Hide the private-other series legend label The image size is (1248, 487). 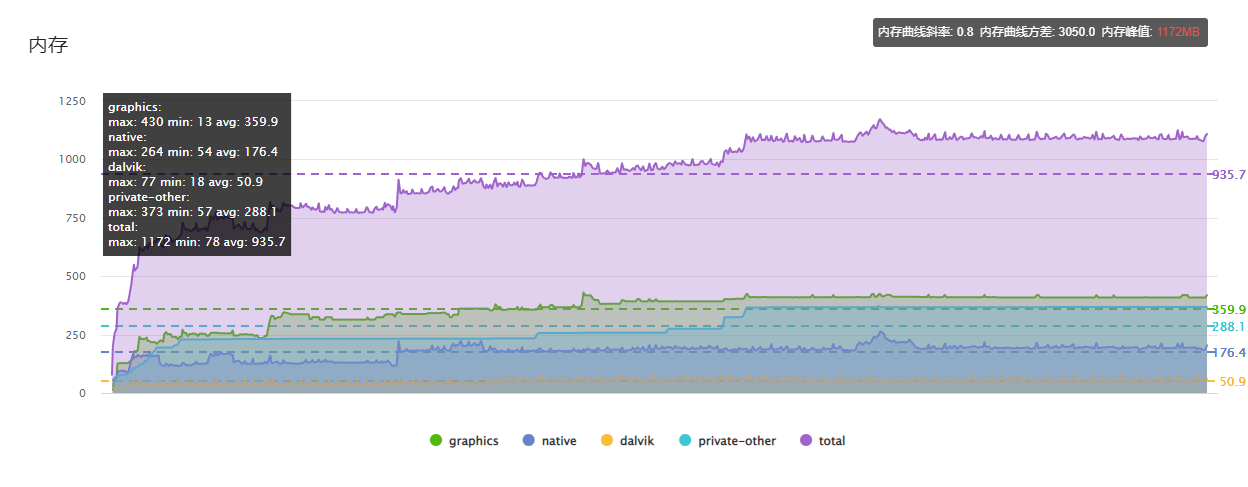pyautogui.click(x=736, y=441)
